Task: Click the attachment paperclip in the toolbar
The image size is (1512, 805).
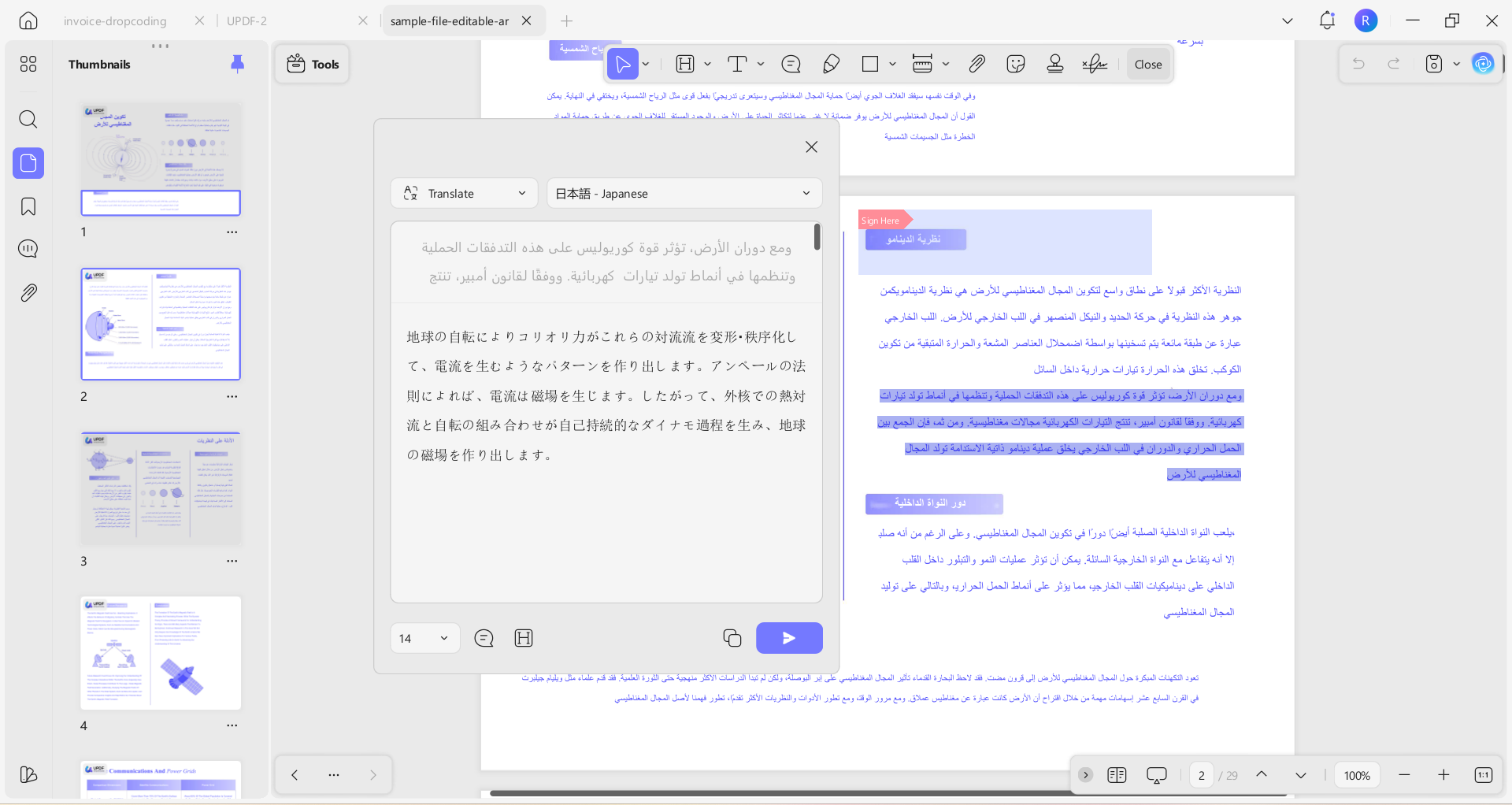Action: click(x=976, y=64)
